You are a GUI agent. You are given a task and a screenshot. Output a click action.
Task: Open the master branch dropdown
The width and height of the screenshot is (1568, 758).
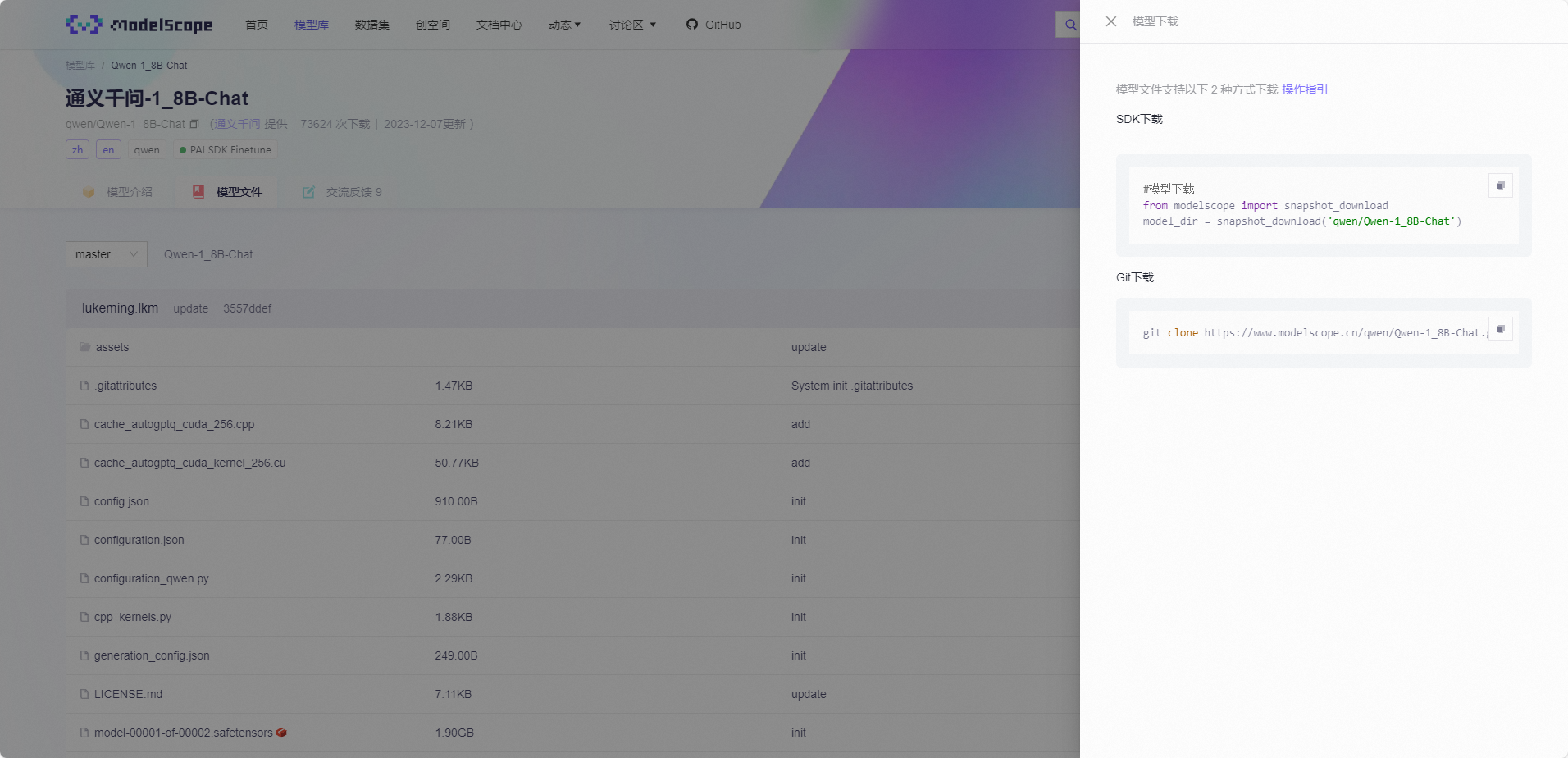(107, 254)
